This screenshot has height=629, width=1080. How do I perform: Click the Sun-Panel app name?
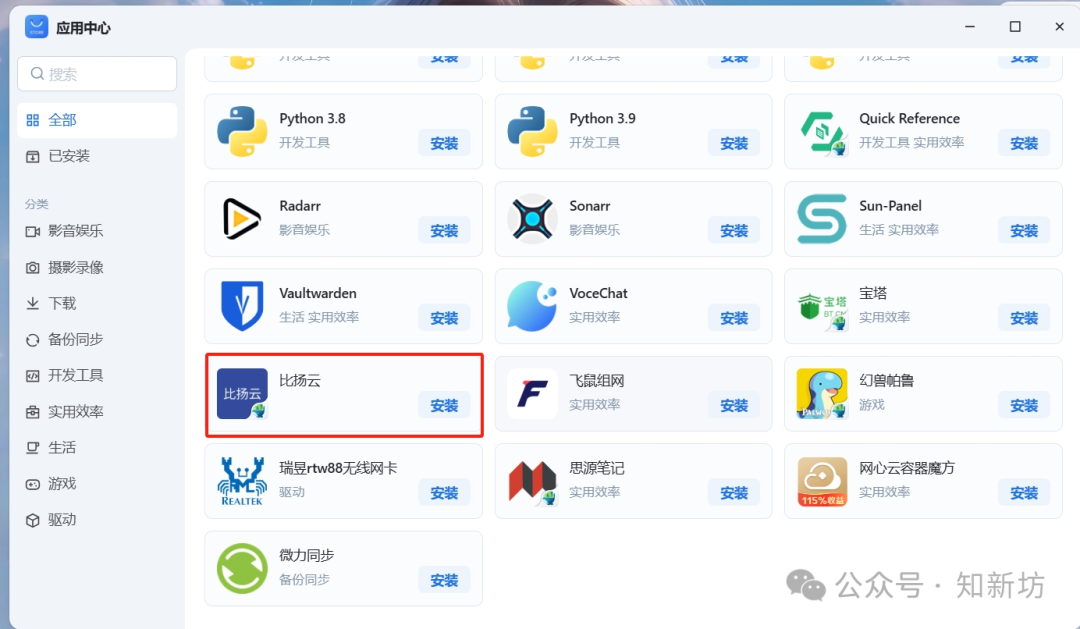890,206
